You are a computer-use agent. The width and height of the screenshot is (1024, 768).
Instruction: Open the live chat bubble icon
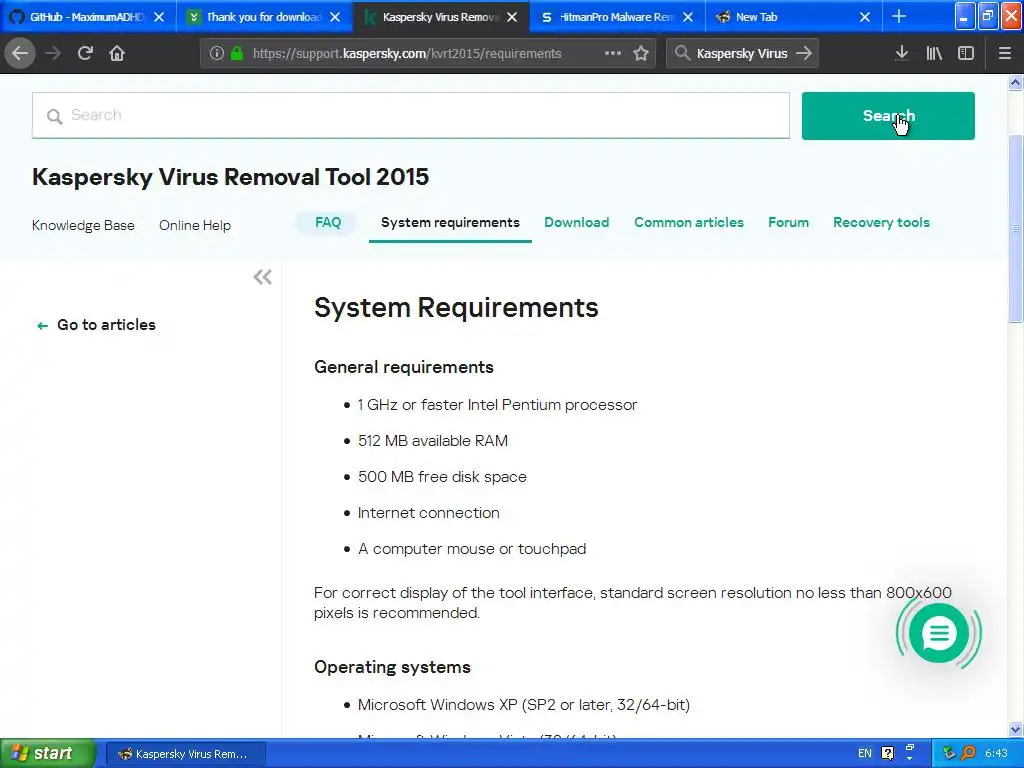938,633
